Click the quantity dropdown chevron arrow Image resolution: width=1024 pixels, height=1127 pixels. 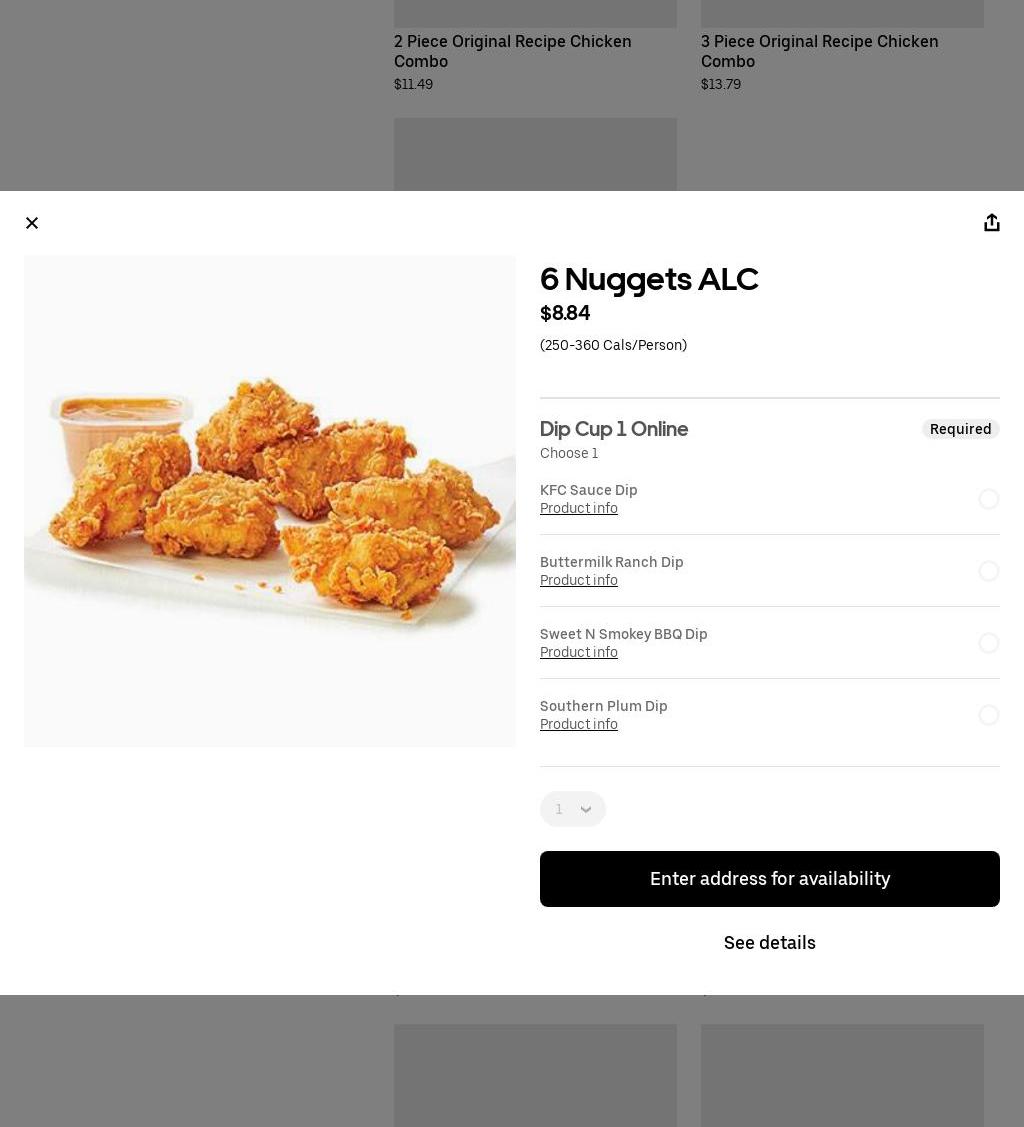point(586,810)
